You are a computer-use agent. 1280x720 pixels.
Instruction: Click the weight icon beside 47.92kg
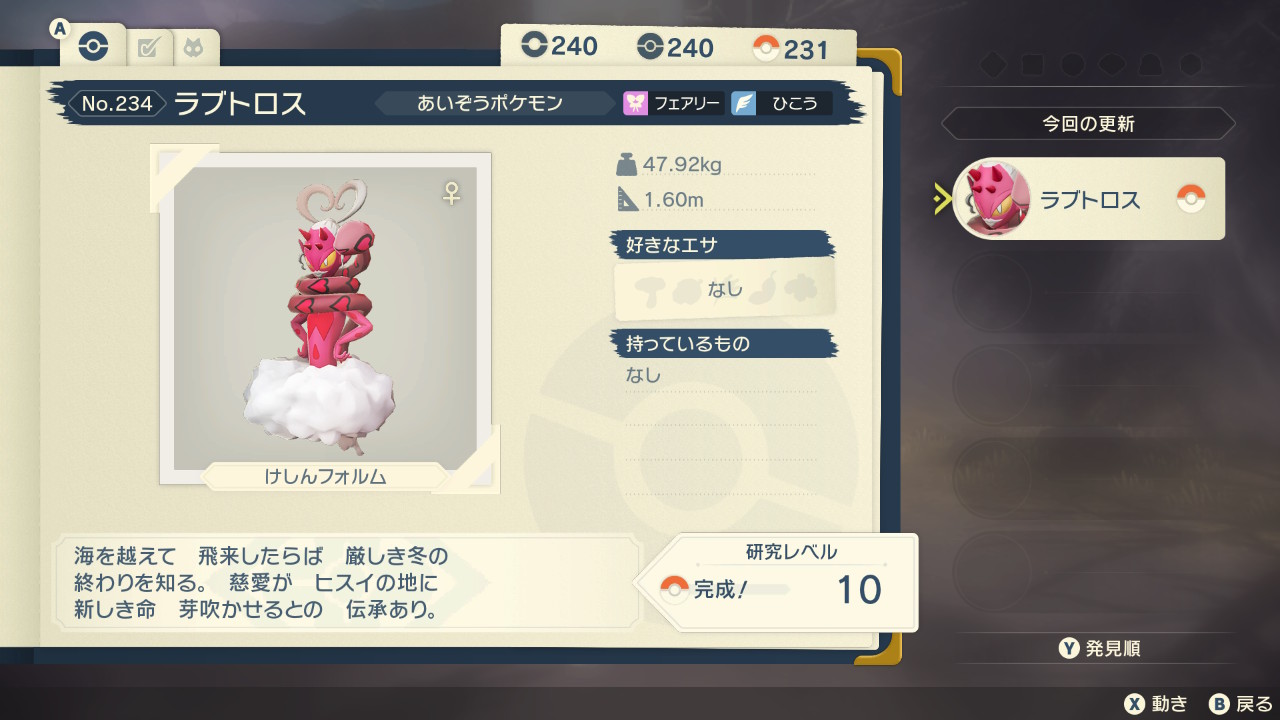pyautogui.click(x=626, y=164)
